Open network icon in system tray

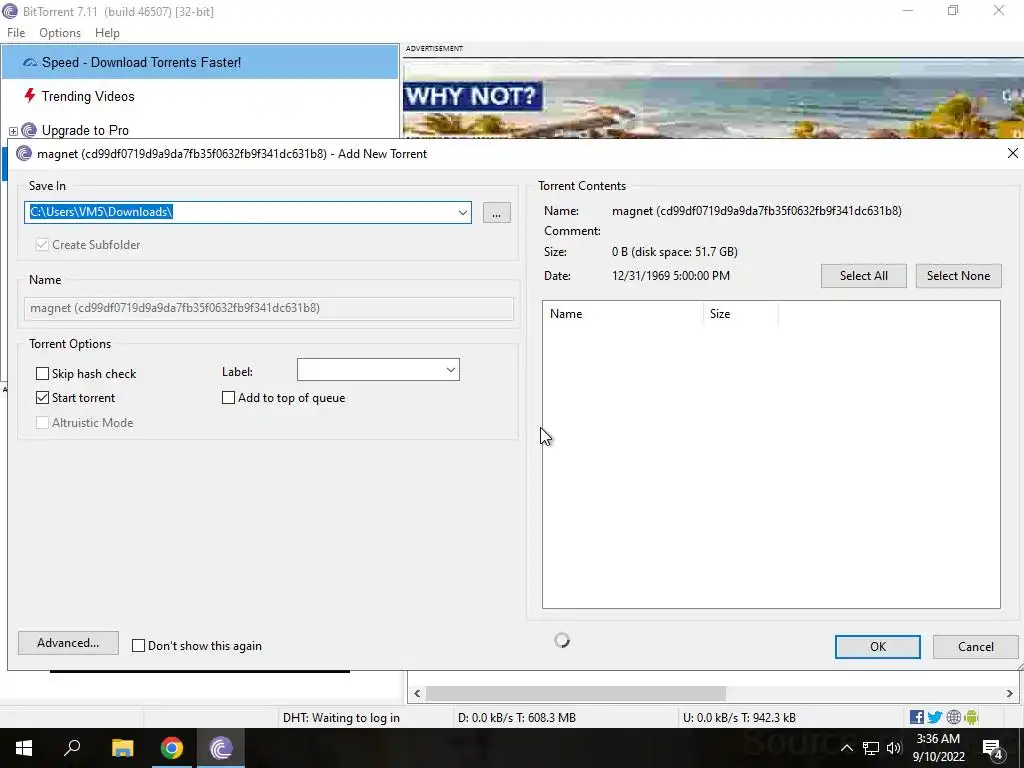point(871,748)
